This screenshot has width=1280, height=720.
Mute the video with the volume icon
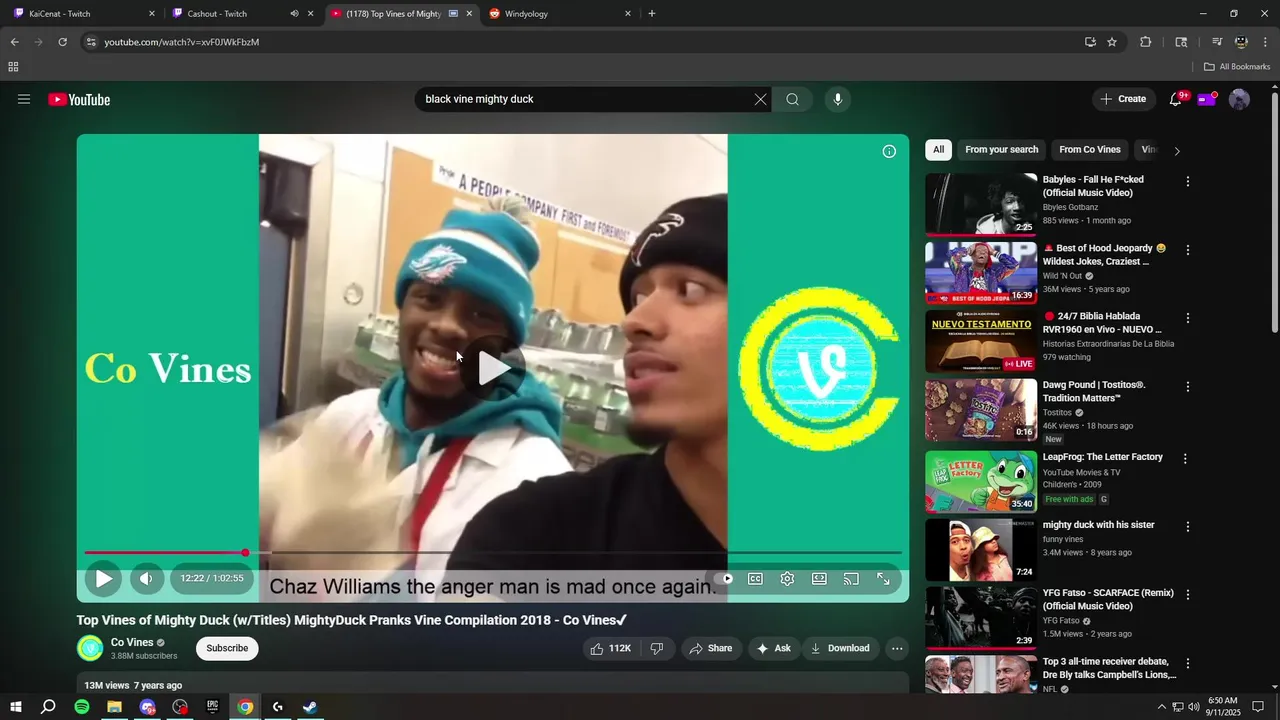(x=146, y=578)
